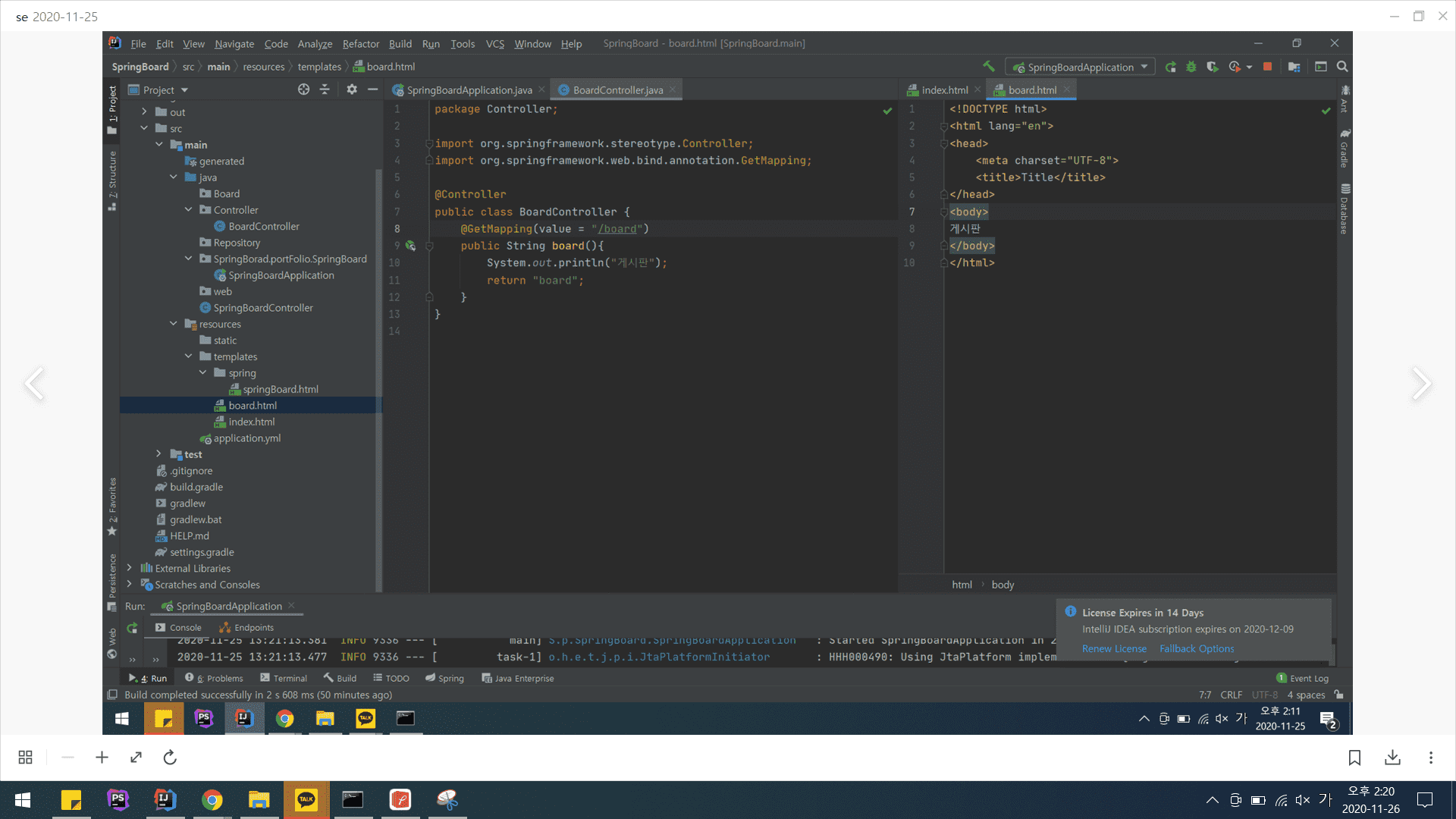Collapse the templates folder in project tree
This screenshot has width=1456, height=819.
click(x=189, y=356)
